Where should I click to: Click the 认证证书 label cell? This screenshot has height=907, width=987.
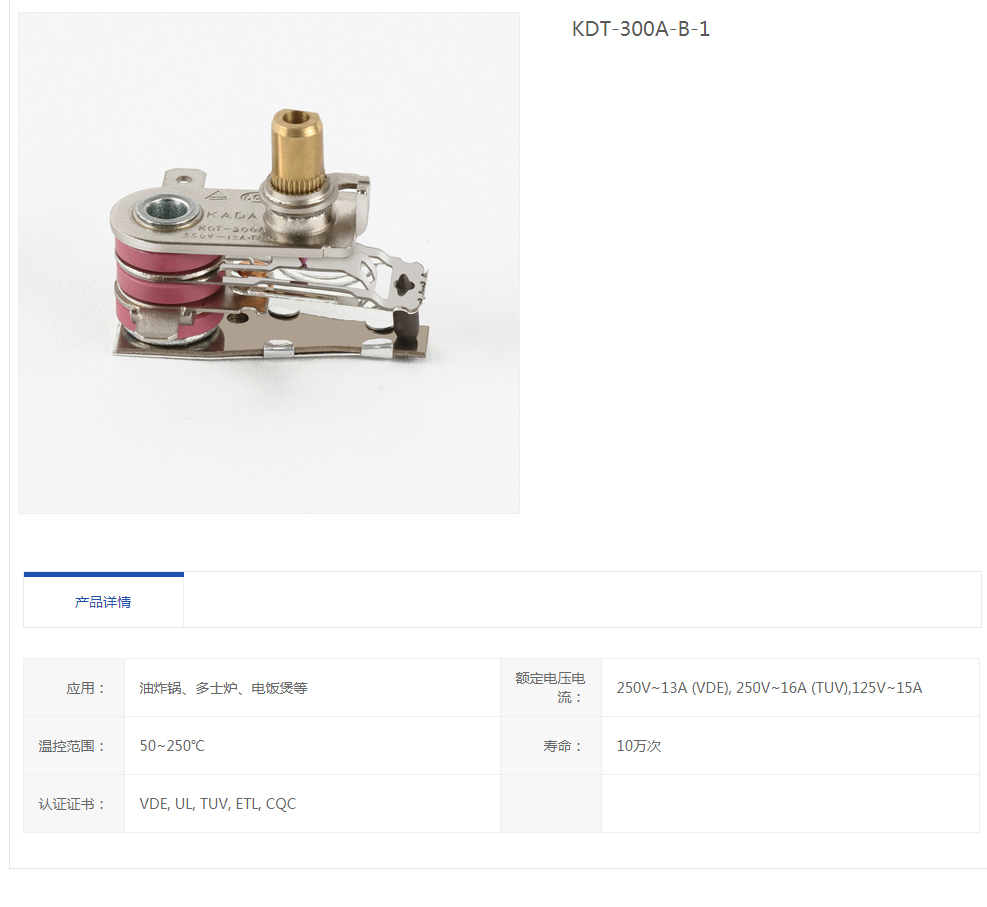(x=74, y=804)
